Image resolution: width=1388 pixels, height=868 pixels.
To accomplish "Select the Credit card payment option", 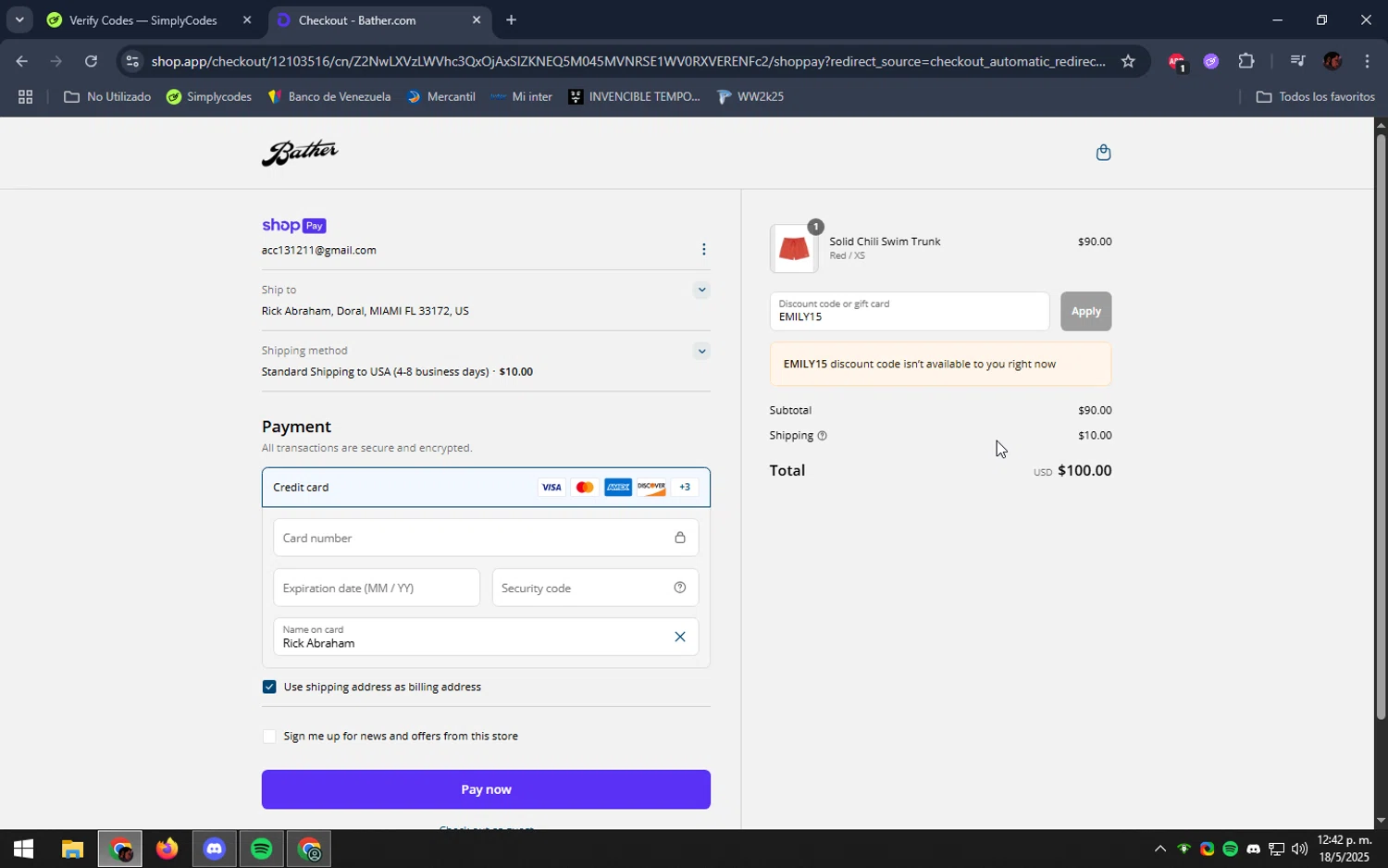I will (x=486, y=488).
